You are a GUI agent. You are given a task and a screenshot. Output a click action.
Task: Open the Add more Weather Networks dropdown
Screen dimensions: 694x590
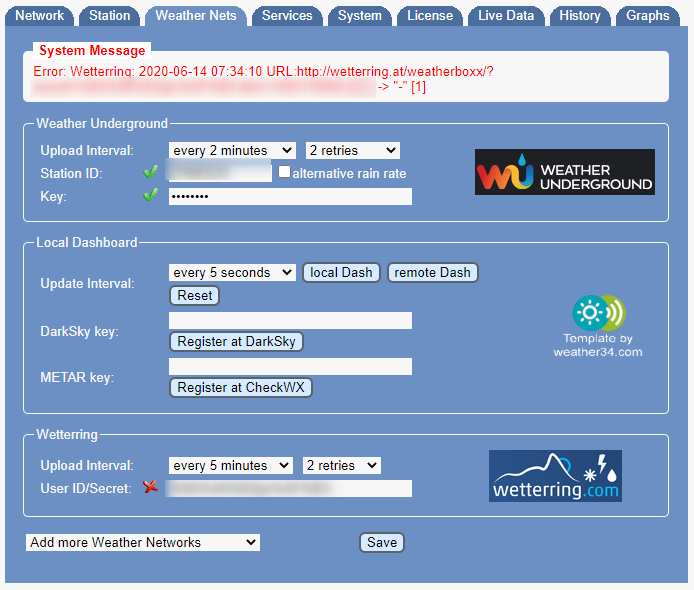(142, 543)
